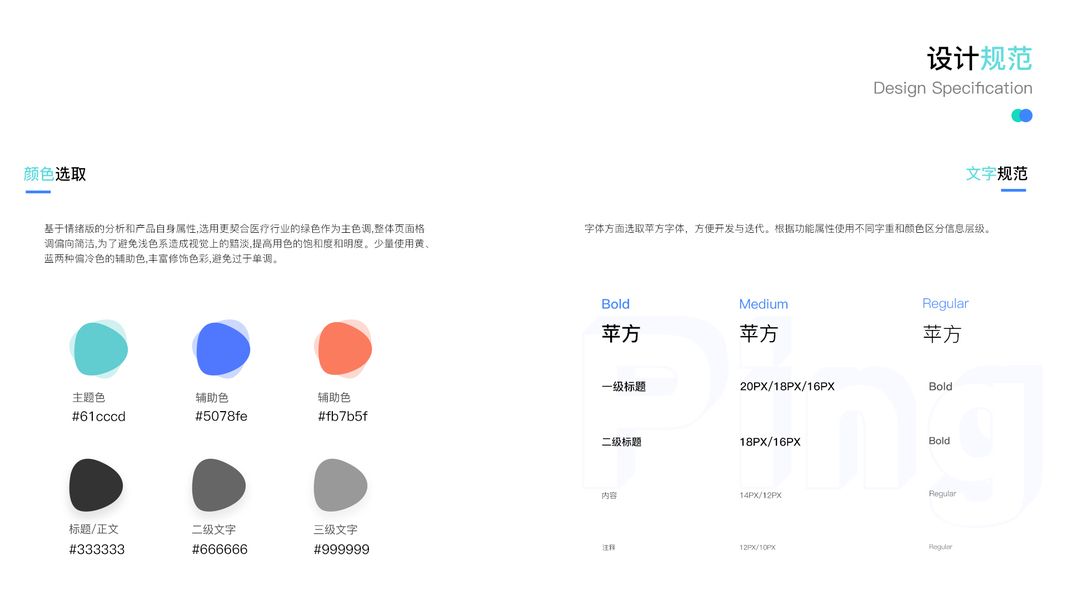This screenshot has width=1067, height=600.
Task: Click the #61cccd hex code text
Action: 99,416
